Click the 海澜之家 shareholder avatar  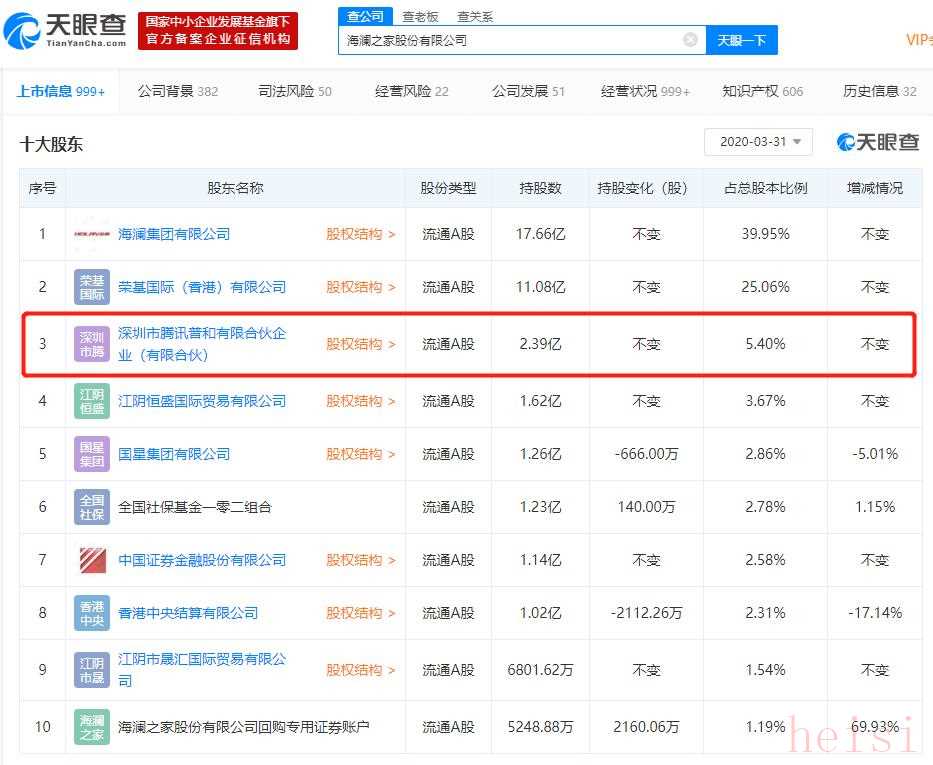coord(92,727)
